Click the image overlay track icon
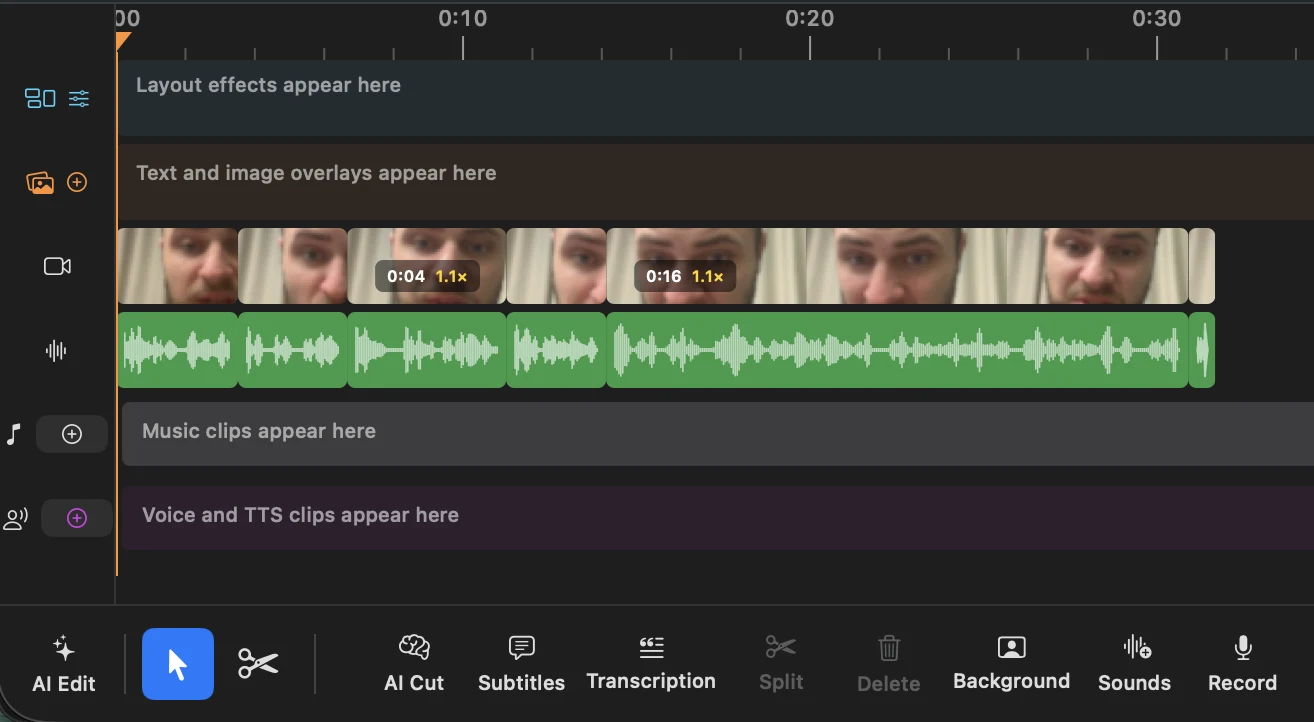The height and width of the screenshot is (722, 1314). (x=40, y=182)
